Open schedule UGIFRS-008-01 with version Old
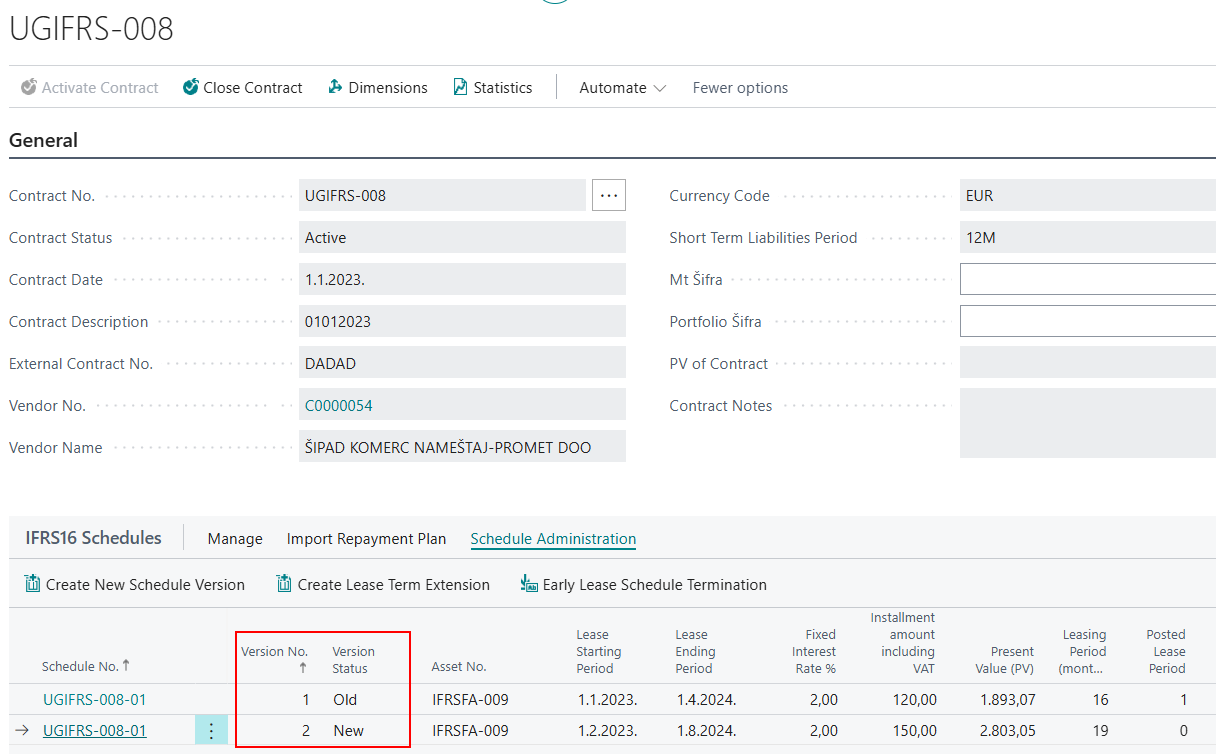The height and width of the screenshot is (754, 1216). (x=94, y=699)
